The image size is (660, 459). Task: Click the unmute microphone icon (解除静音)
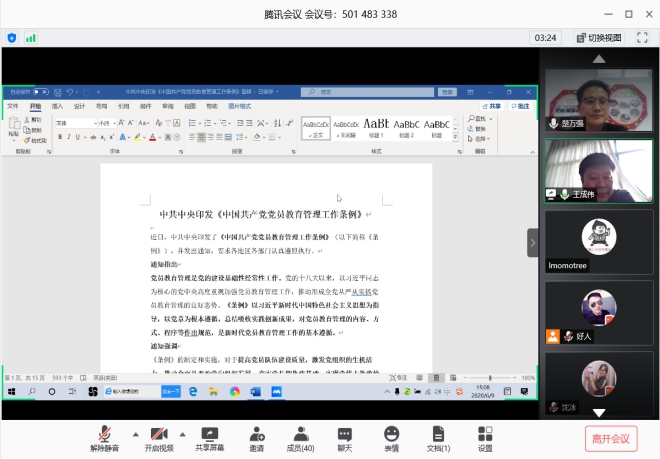coord(101,435)
